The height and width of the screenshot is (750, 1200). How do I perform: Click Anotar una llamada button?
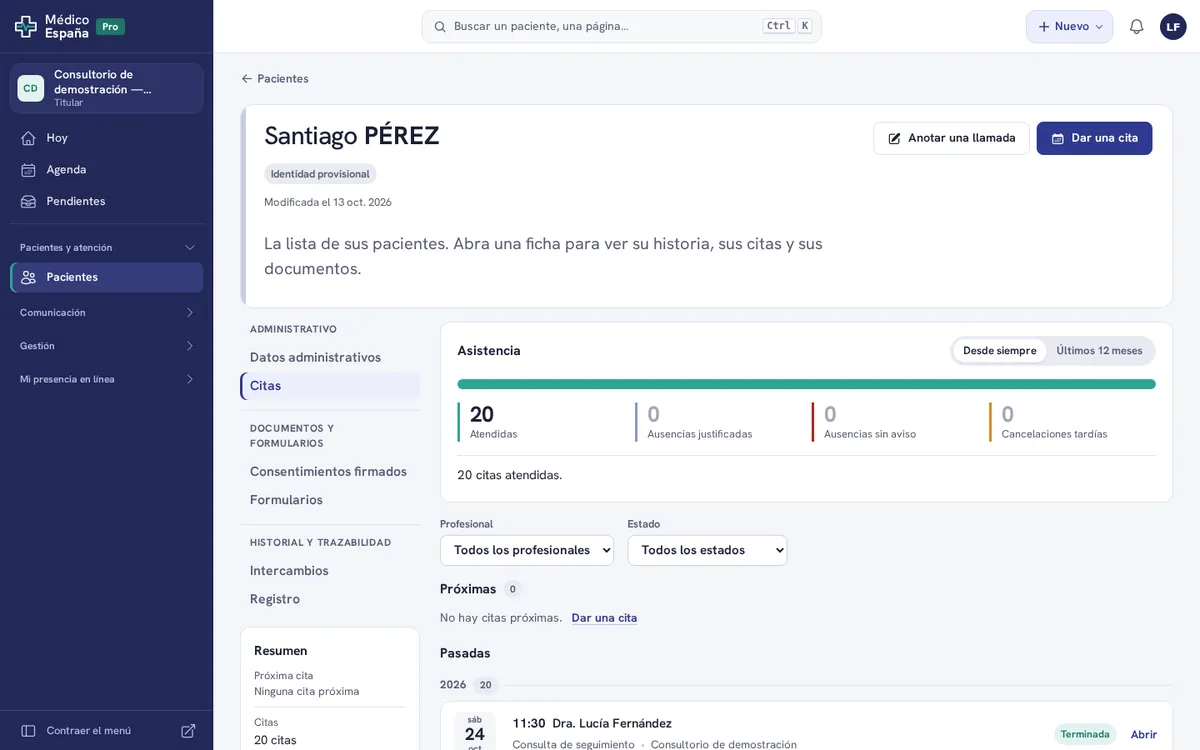(951, 138)
